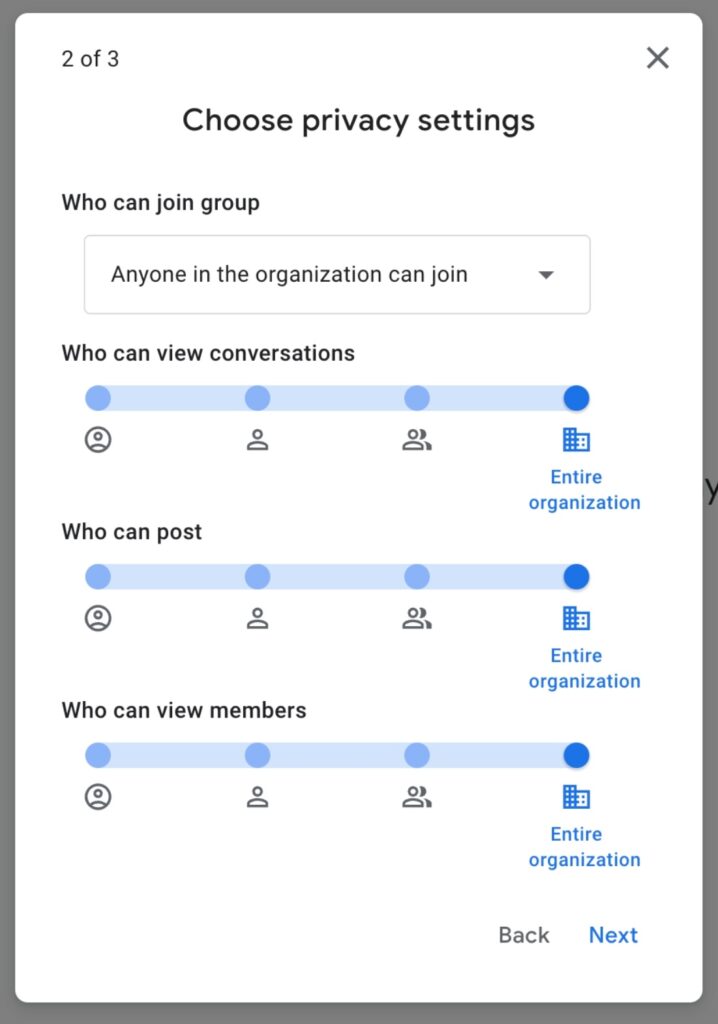This screenshot has height=1024, width=718.
Task: Set view conversations slider to first stop
Action: 98,398
